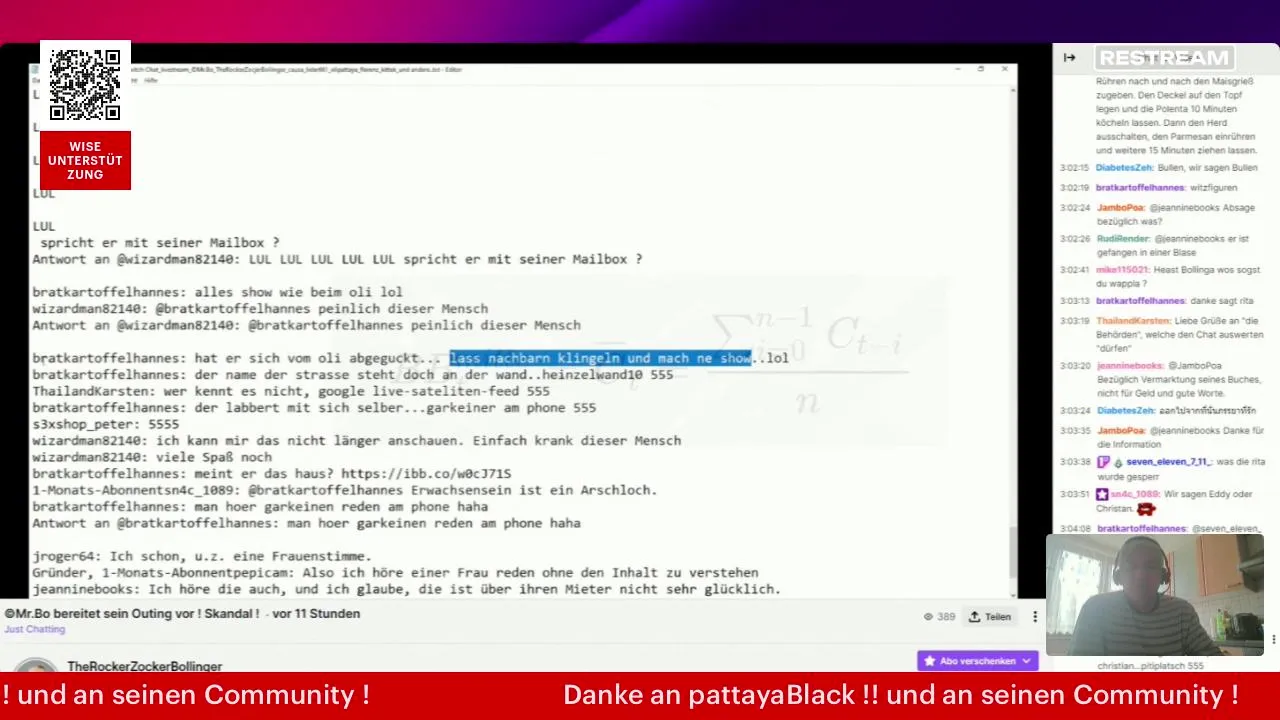Click editor line 'spricht er mit seiner Mailbox ?'
Image resolution: width=1280 pixels, height=720 pixels.
[x=159, y=243]
